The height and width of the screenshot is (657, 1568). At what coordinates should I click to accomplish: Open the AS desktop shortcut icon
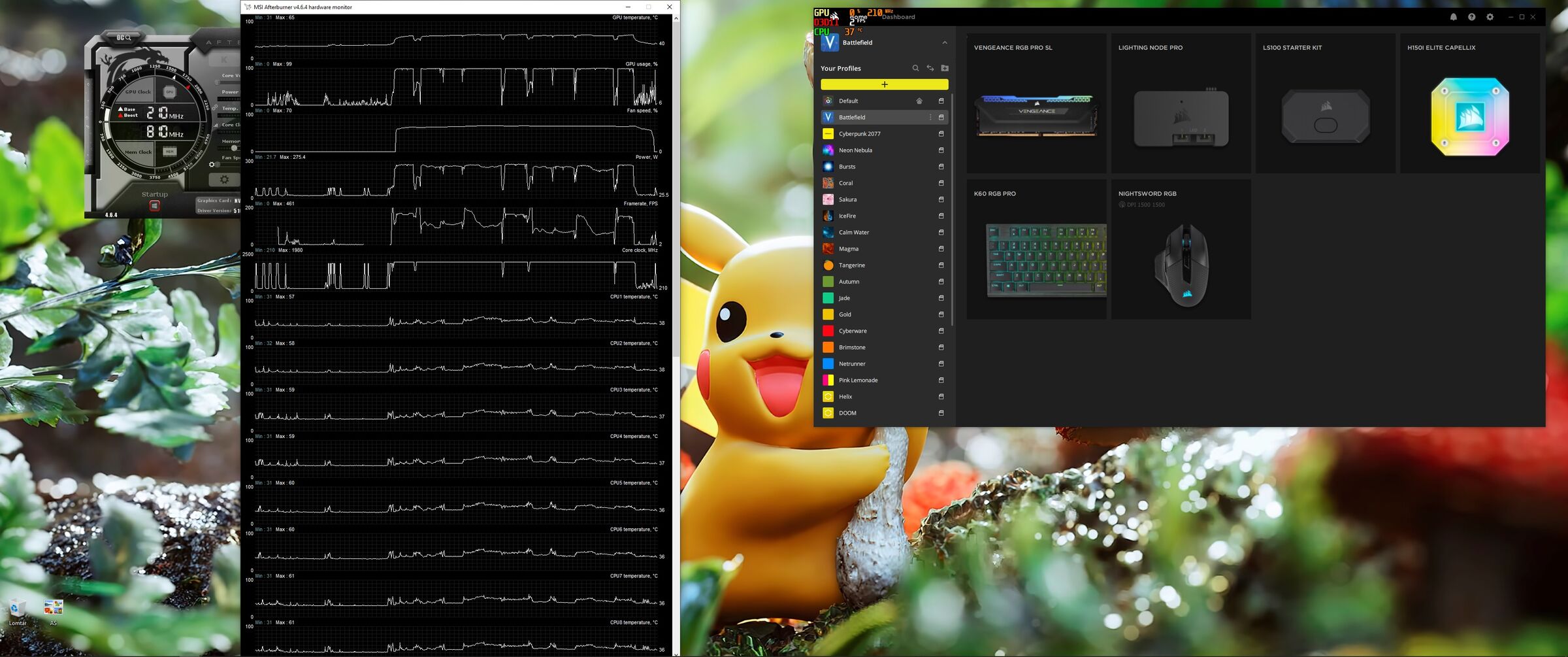tap(54, 612)
